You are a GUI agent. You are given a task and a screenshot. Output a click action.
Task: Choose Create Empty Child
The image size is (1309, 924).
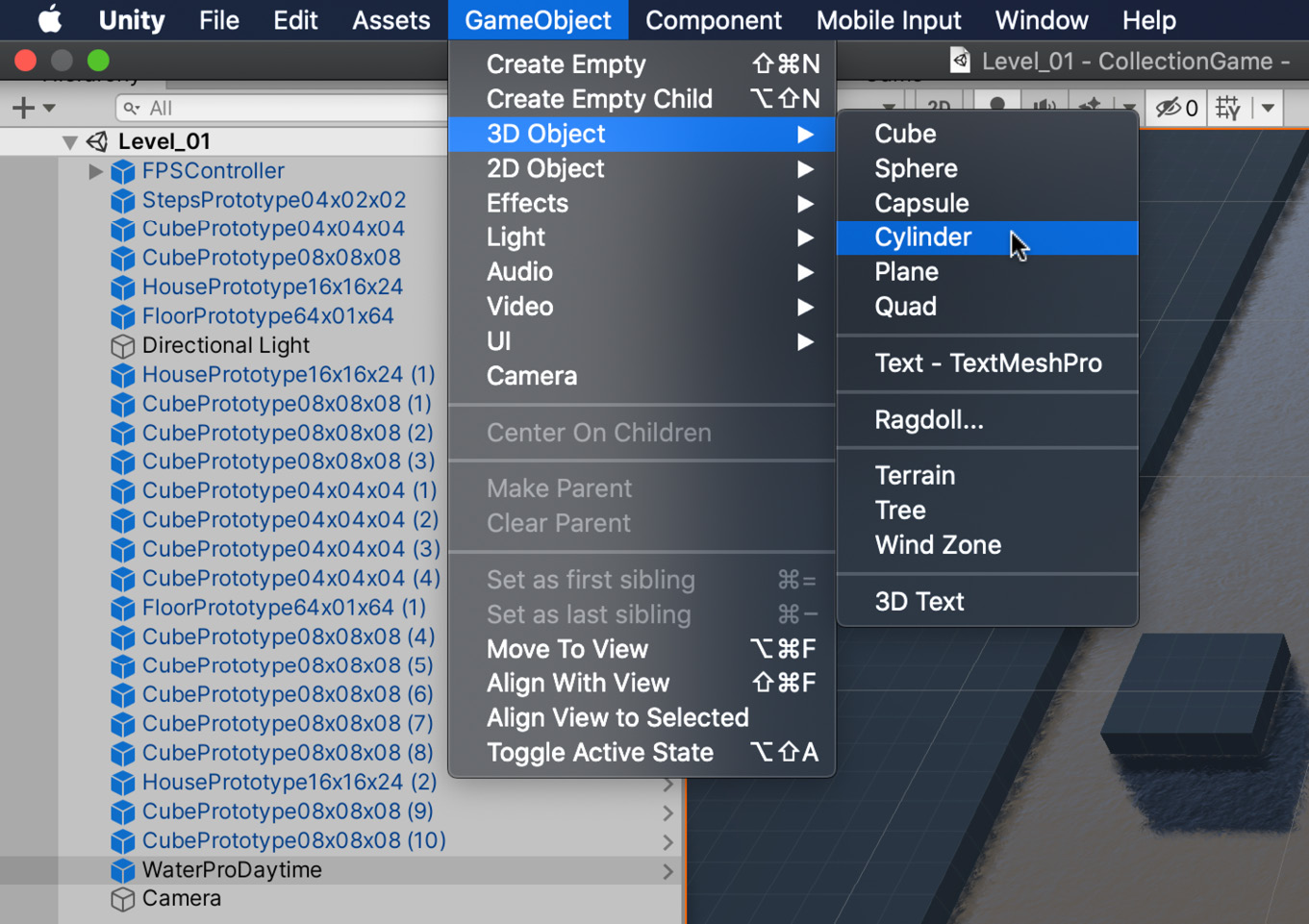coord(642,99)
